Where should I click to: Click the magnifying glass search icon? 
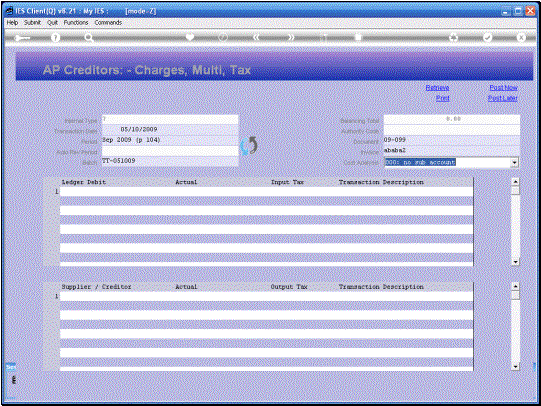pyautogui.click(x=89, y=38)
